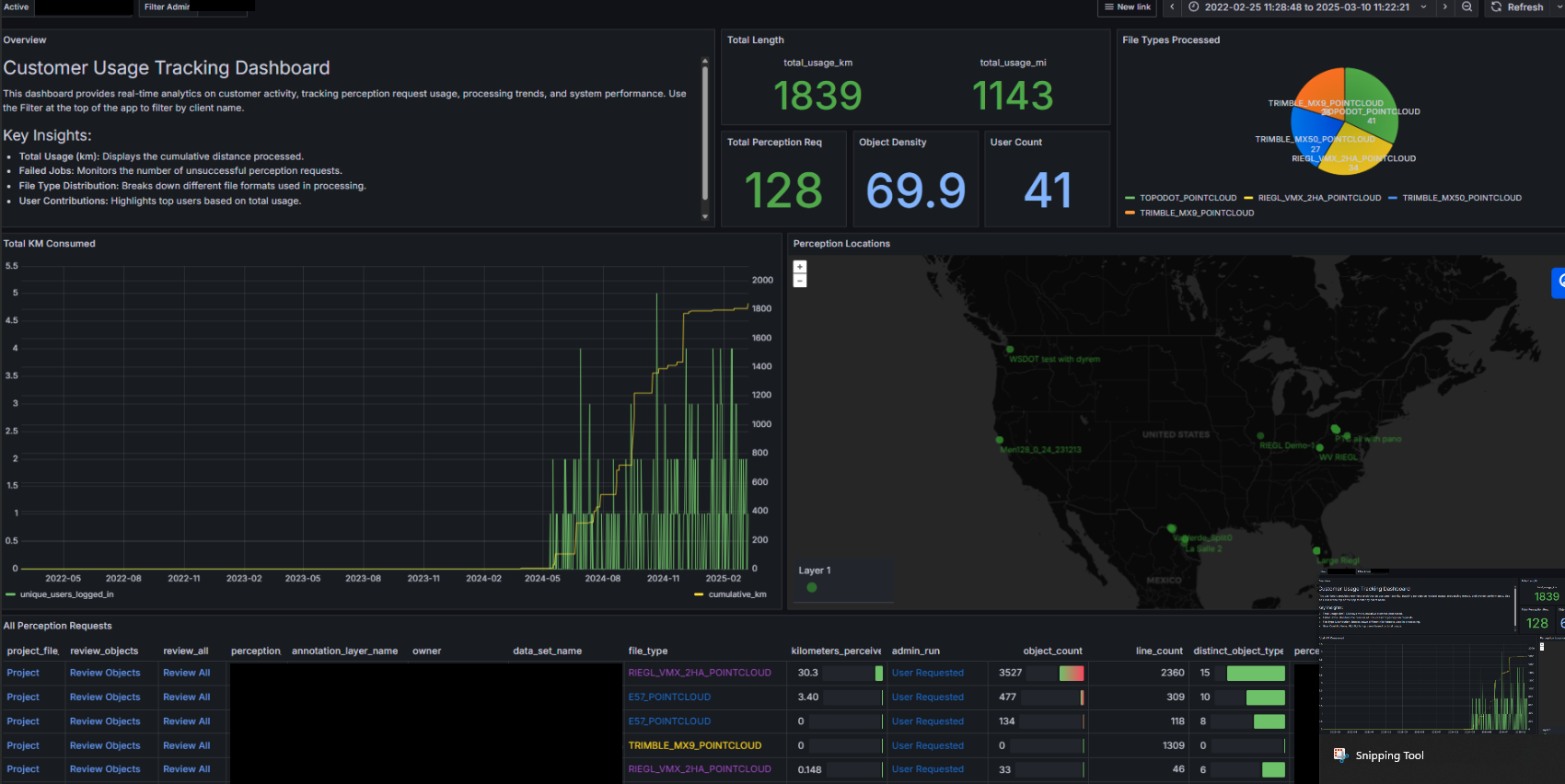Viewport: 1565px width, 784px height.
Task: Expand the refresh interval dropdown arrow
Action: (1559, 7)
